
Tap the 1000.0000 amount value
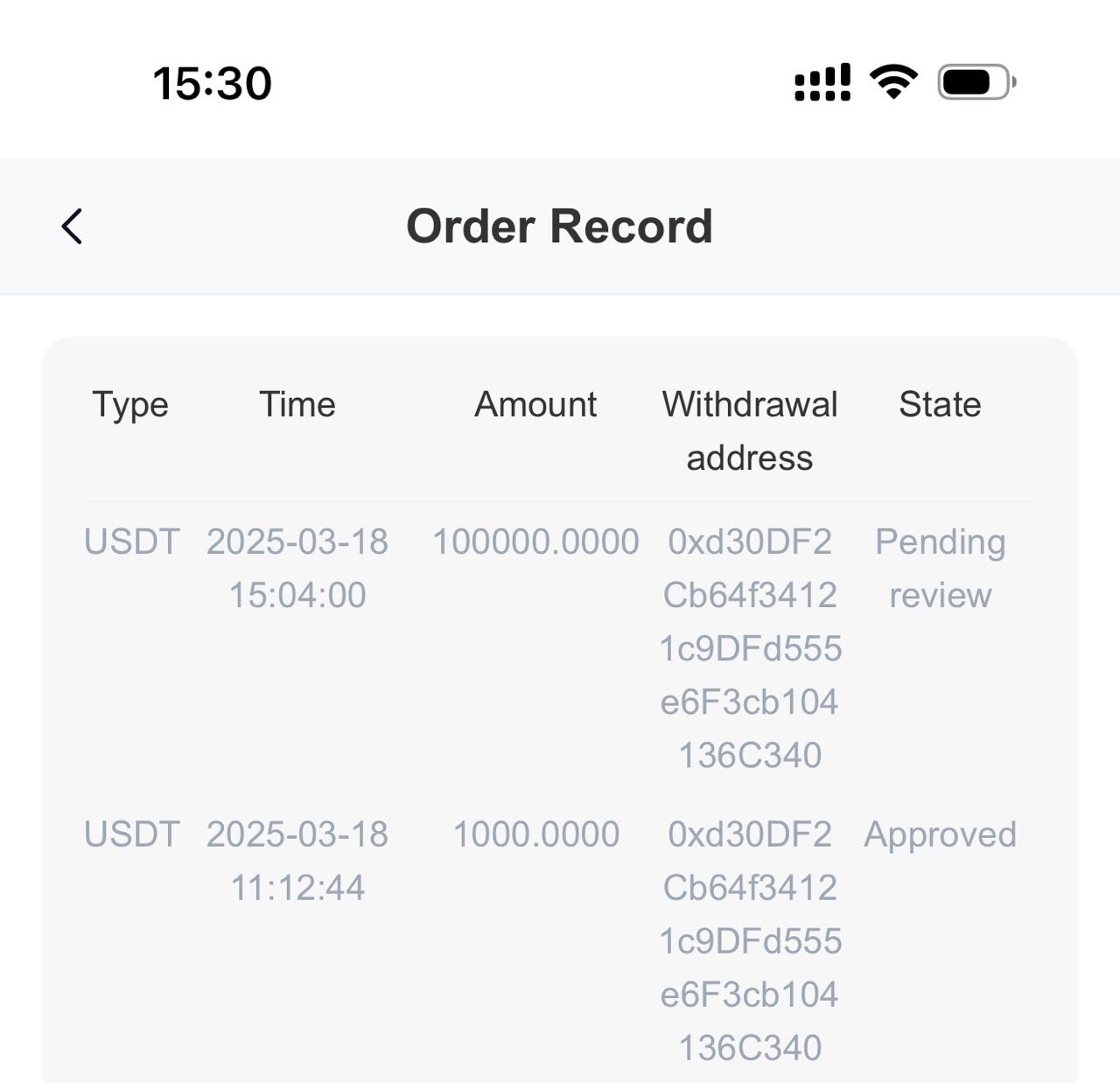(x=535, y=834)
